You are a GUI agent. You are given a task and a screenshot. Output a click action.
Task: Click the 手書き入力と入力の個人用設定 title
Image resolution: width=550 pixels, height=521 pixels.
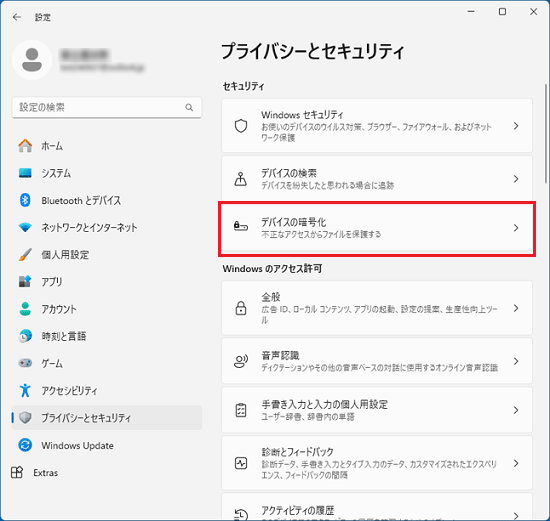point(324,405)
